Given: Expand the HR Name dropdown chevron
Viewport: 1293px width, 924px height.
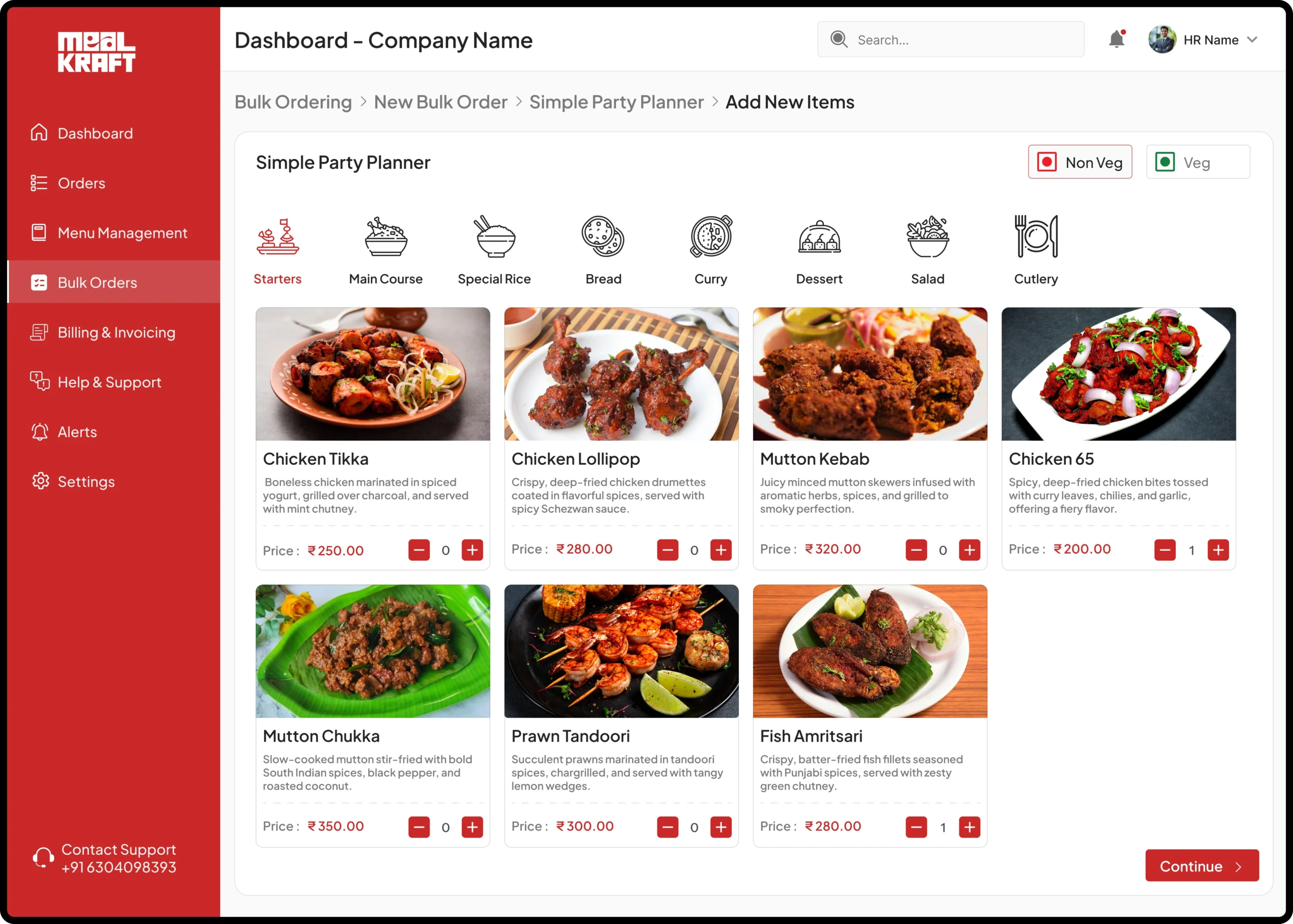Looking at the screenshot, I should coord(1252,40).
